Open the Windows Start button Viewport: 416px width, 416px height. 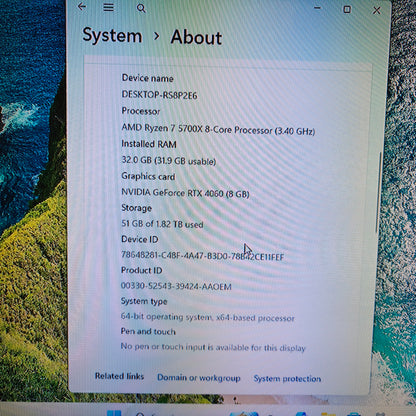click(x=114, y=413)
